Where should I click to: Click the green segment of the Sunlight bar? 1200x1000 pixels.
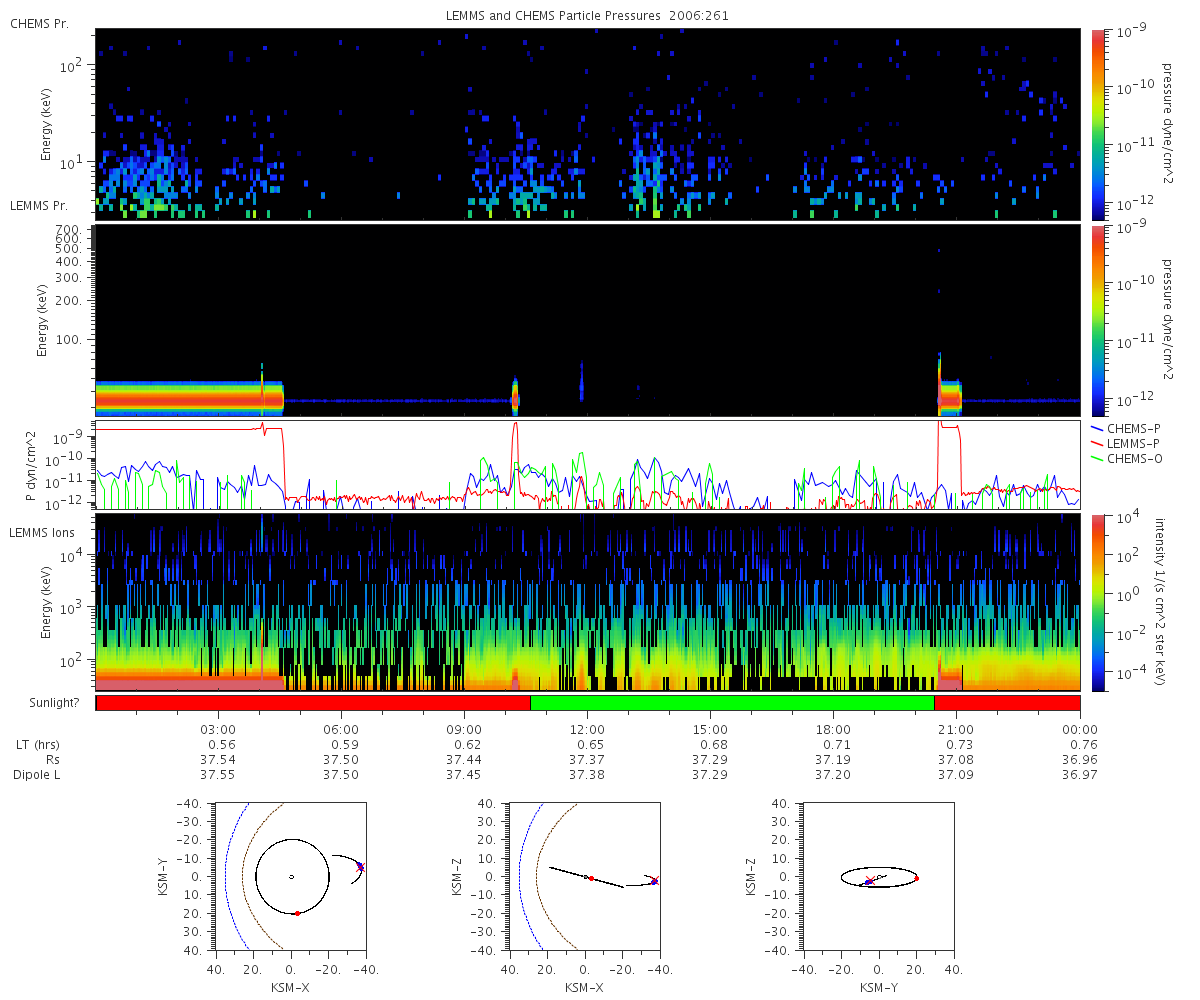pos(732,702)
